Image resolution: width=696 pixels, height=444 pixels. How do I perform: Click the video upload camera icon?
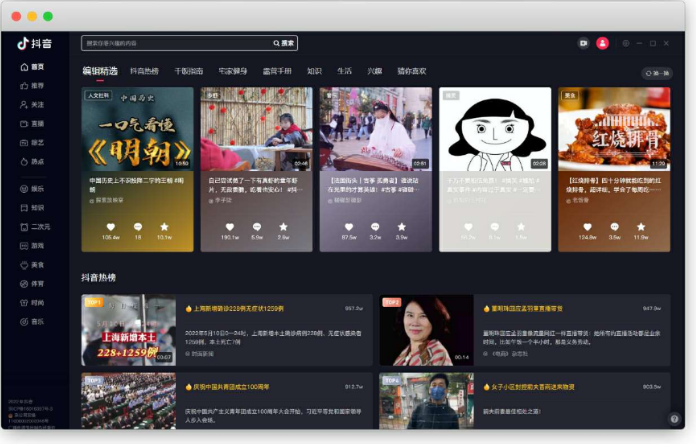point(583,43)
